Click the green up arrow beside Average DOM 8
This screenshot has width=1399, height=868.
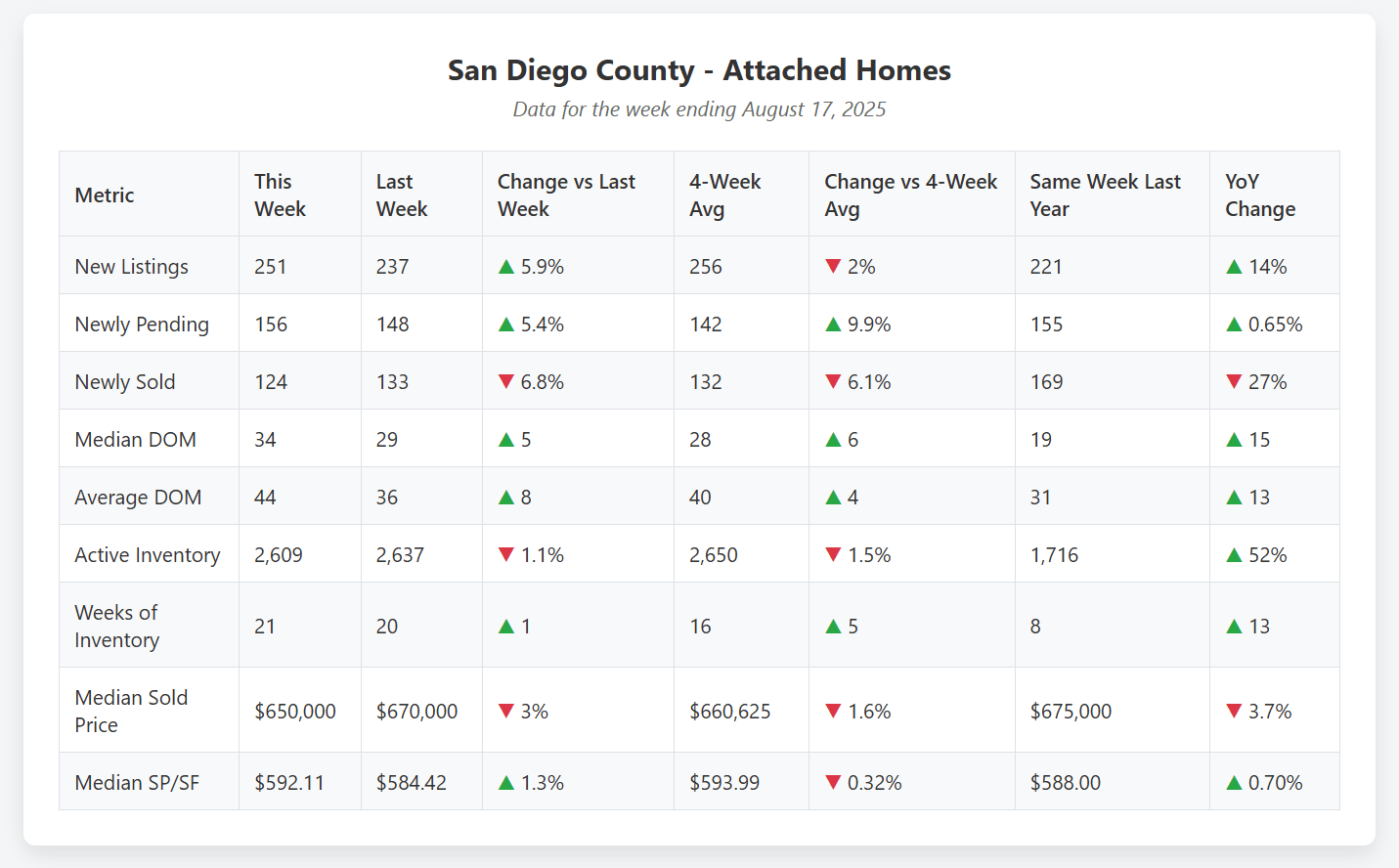506,498
